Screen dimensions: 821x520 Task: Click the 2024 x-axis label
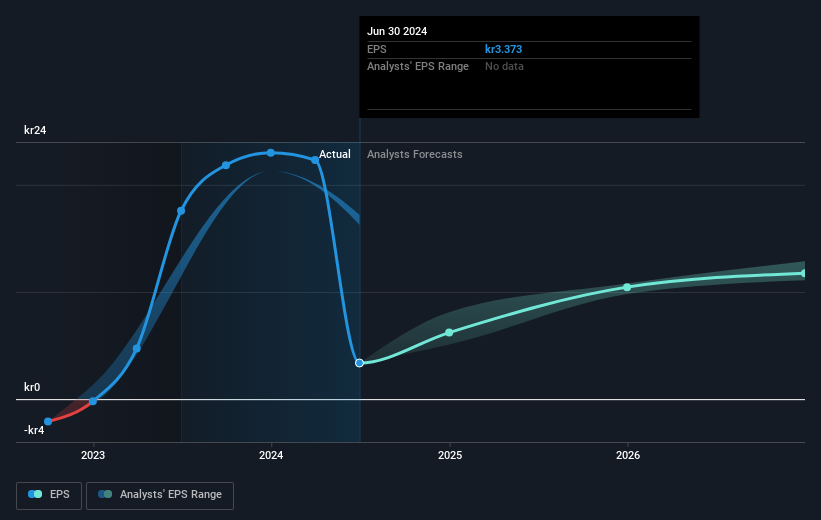[271, 455]
